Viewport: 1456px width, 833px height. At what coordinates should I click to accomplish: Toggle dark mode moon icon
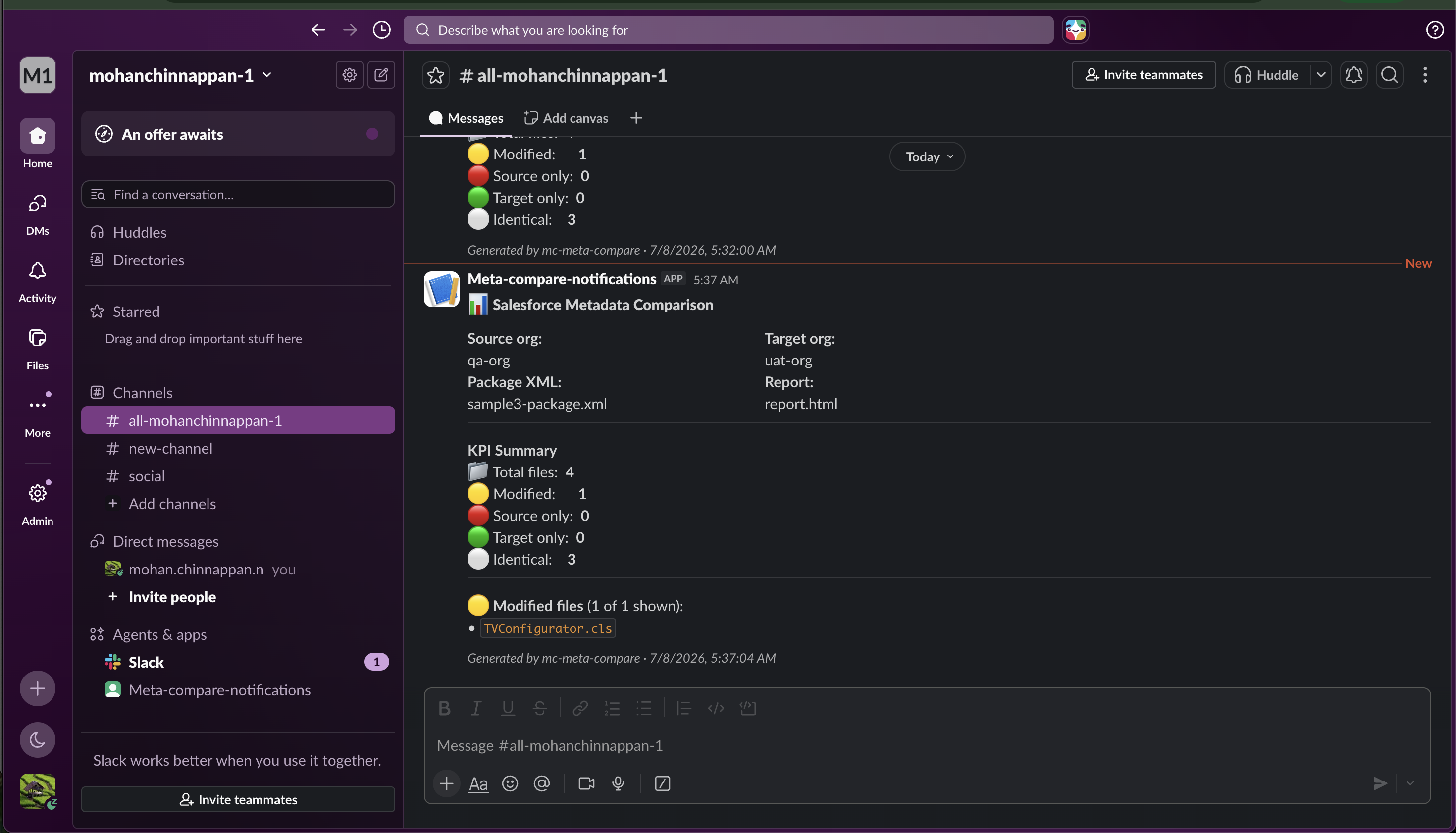coord(37,739)
